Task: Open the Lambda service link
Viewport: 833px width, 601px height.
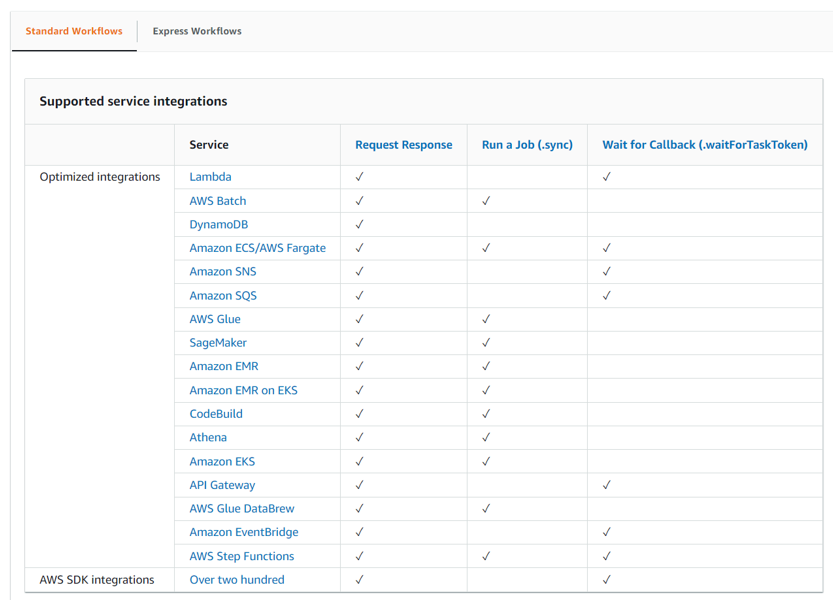Action: (210, 176)
